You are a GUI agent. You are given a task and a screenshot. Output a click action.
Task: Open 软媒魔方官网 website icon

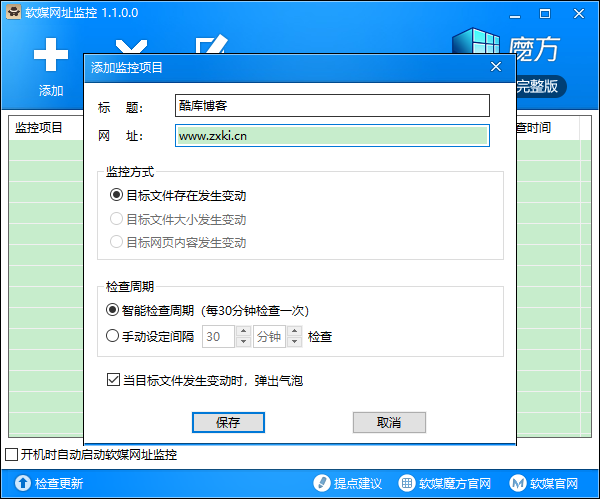406,483
